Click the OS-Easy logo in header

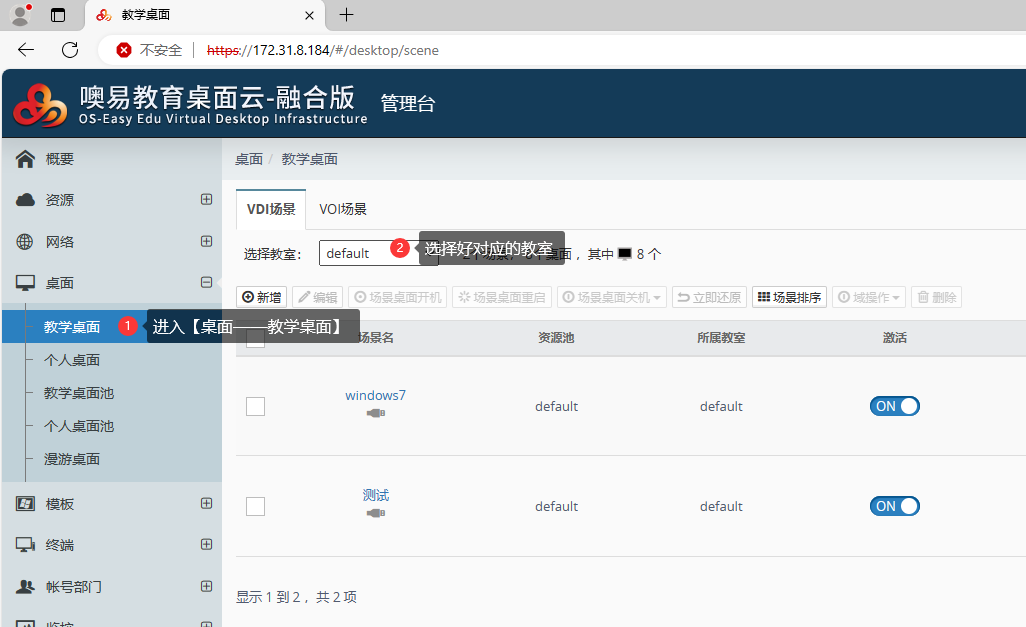click(x=40, y=104)
